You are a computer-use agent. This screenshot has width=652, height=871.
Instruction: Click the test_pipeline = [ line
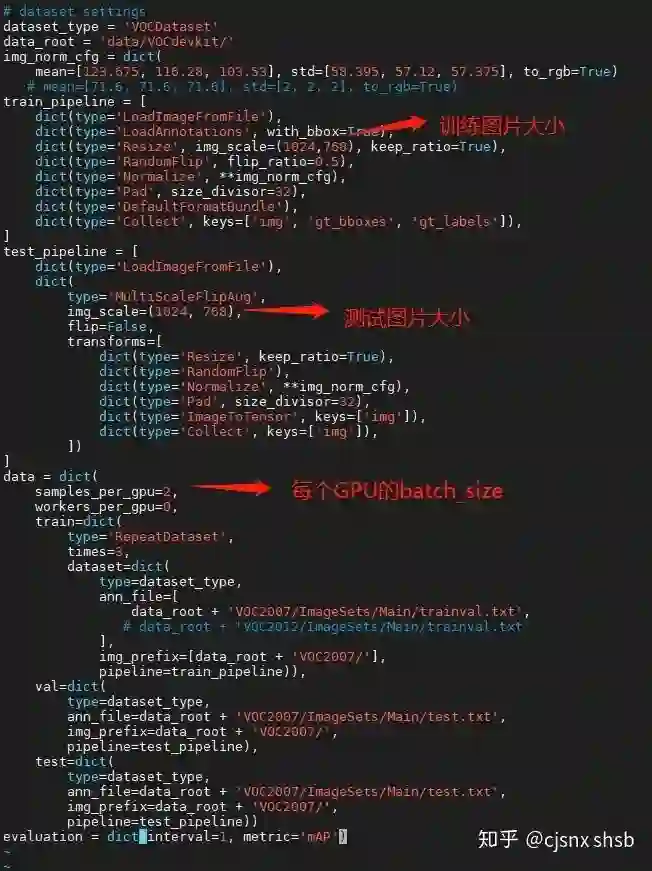pos(71,252)
